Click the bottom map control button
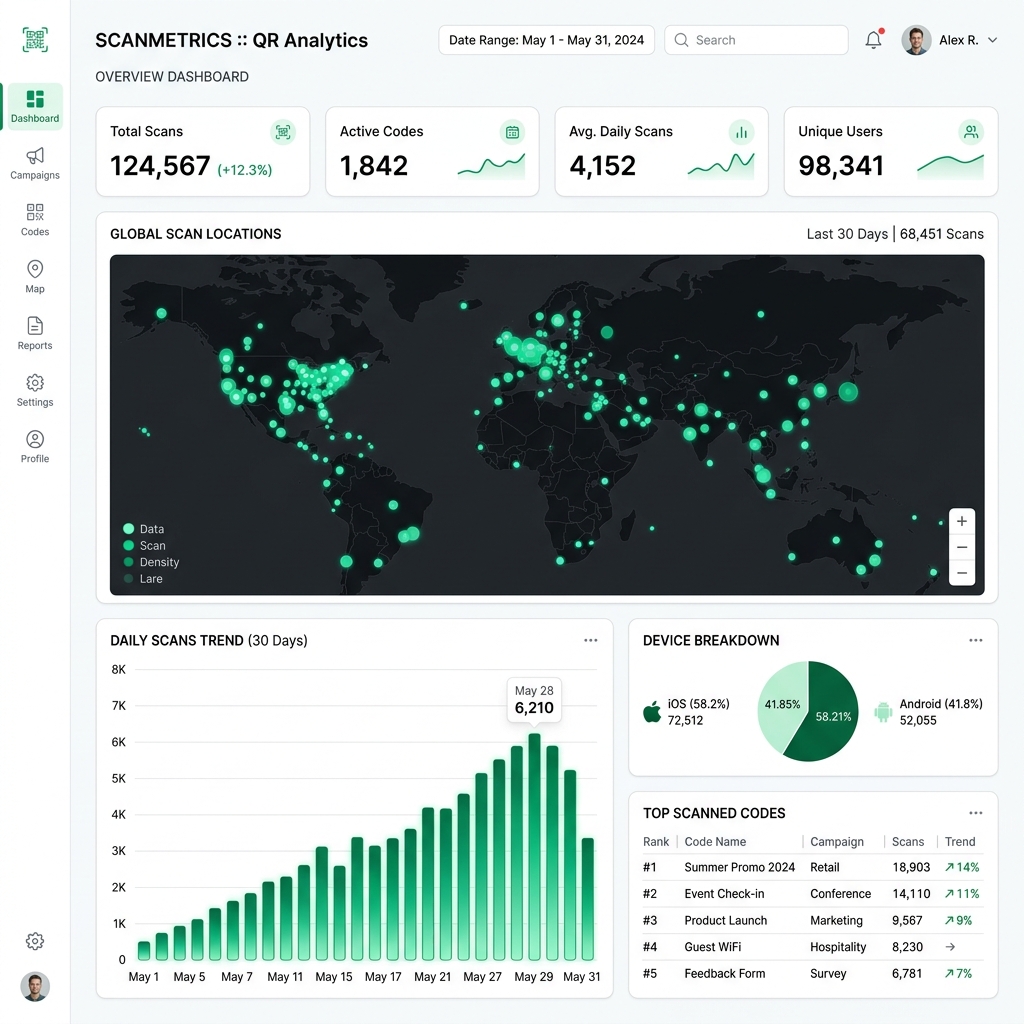Screen dimensions: 1024x1024 (x=962, y=573)
